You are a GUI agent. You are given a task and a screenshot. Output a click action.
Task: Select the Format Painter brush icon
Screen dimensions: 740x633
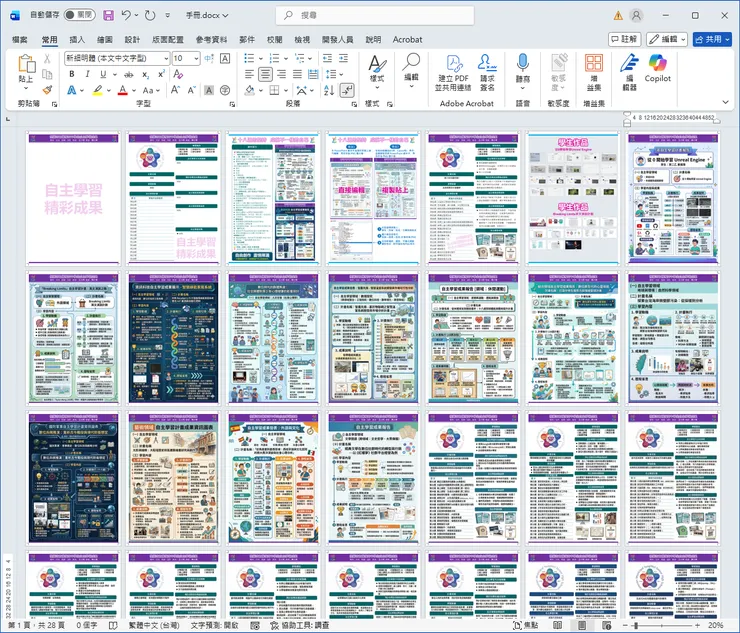click(47, 90)
